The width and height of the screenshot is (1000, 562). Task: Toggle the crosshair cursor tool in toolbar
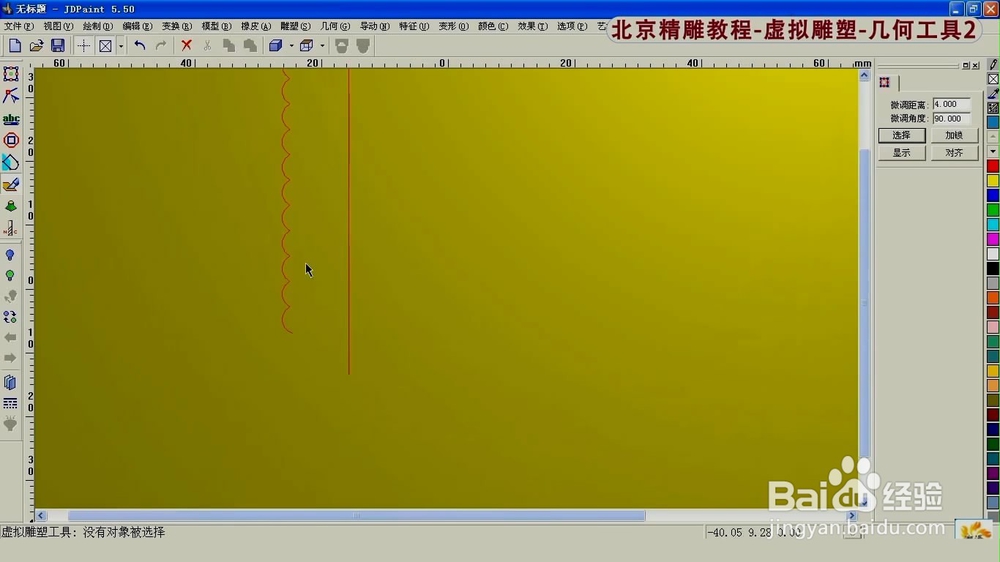[x=84, y=45]
